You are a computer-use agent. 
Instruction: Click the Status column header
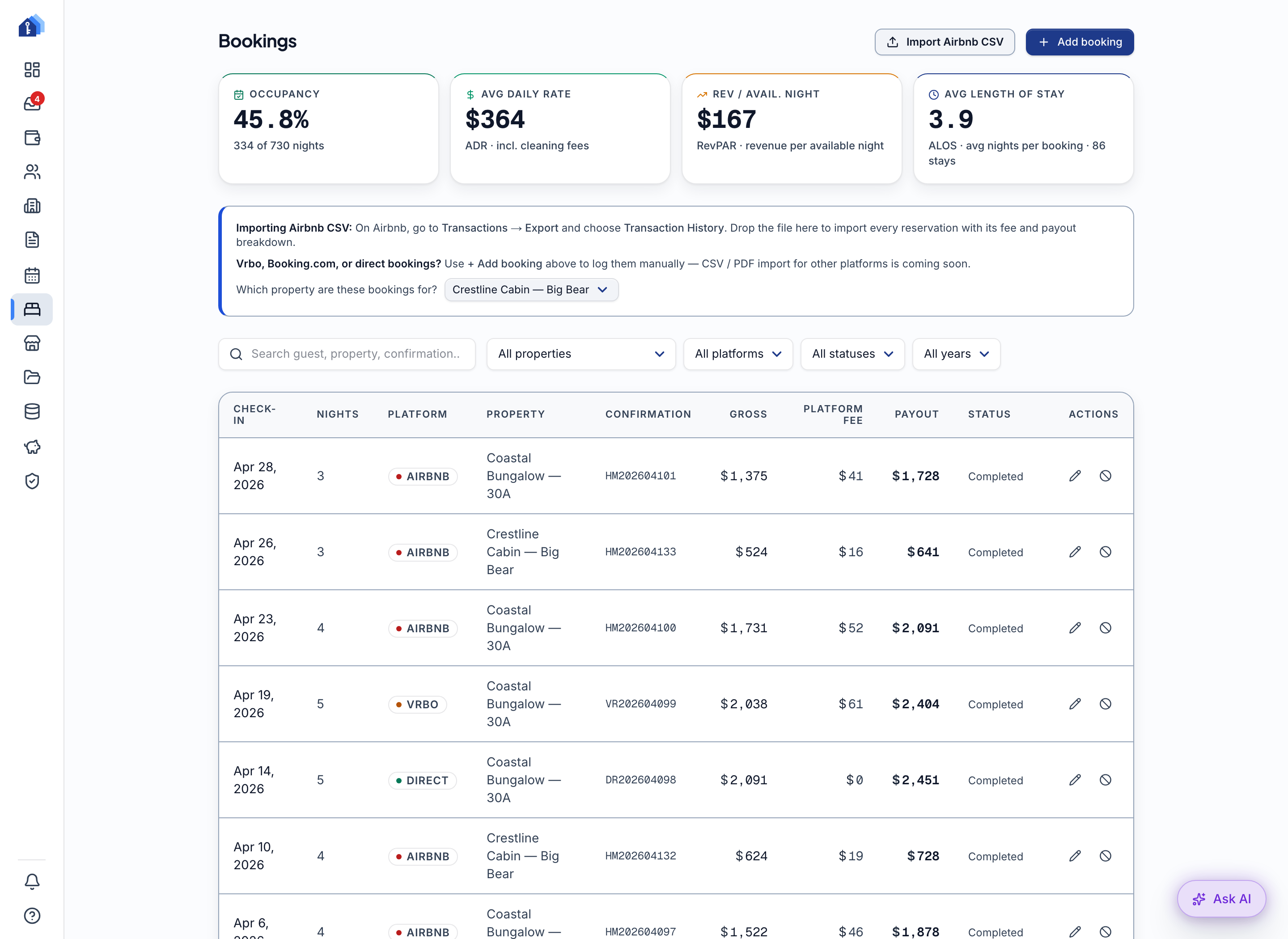tap(989, 415)
